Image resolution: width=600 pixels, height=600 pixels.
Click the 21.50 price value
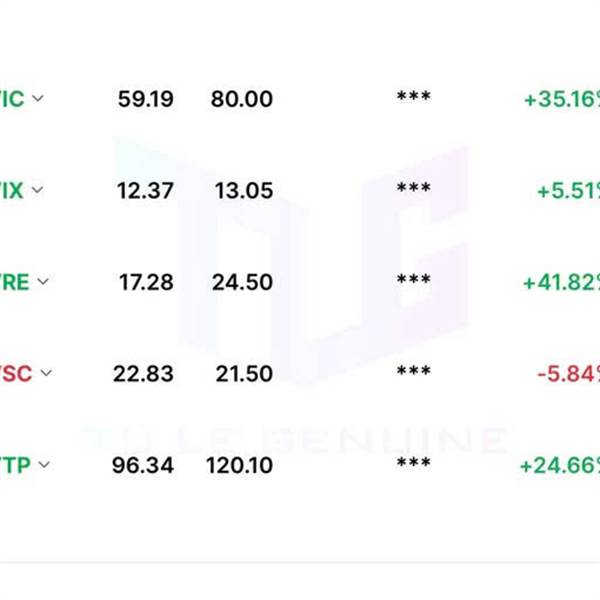(x=244, y=374)
